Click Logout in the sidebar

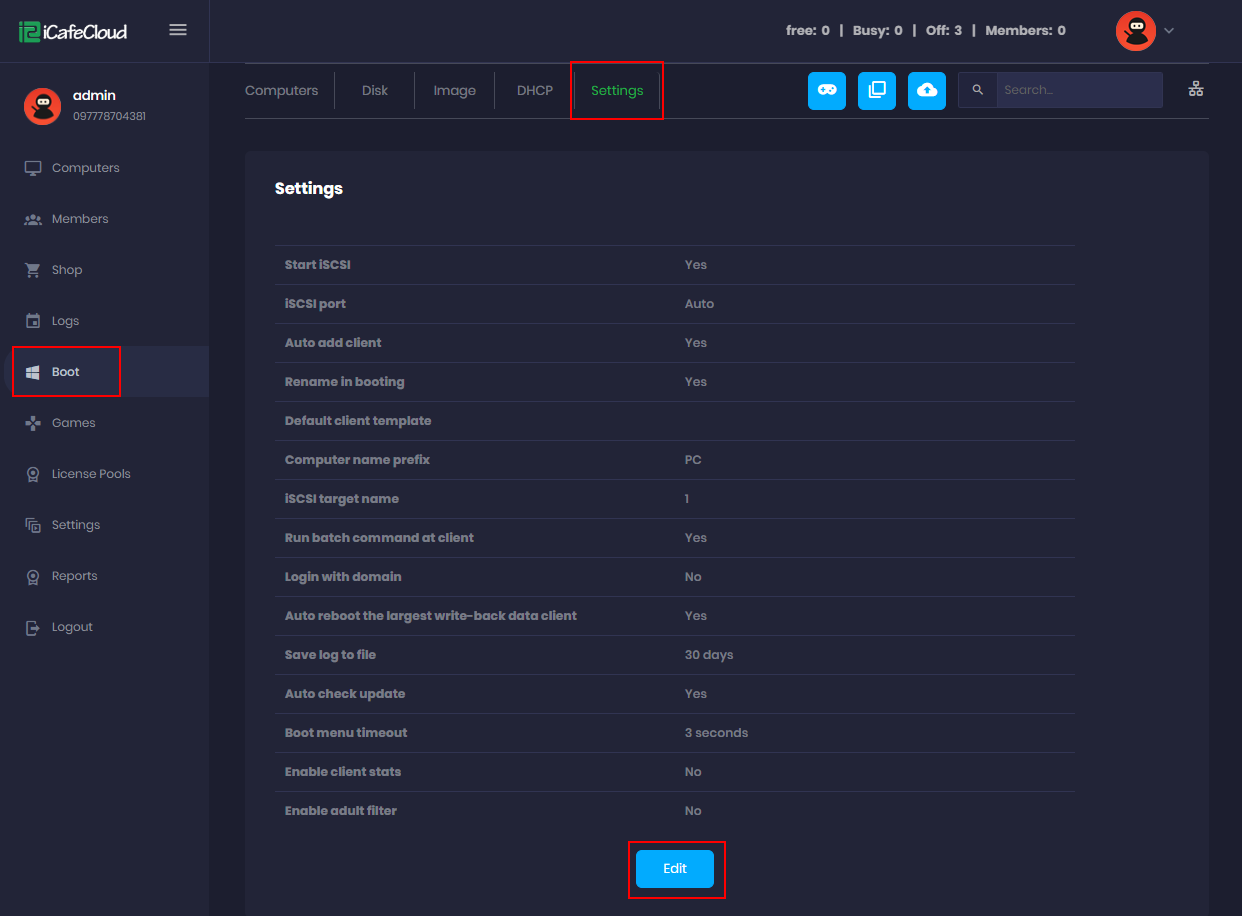72,627
